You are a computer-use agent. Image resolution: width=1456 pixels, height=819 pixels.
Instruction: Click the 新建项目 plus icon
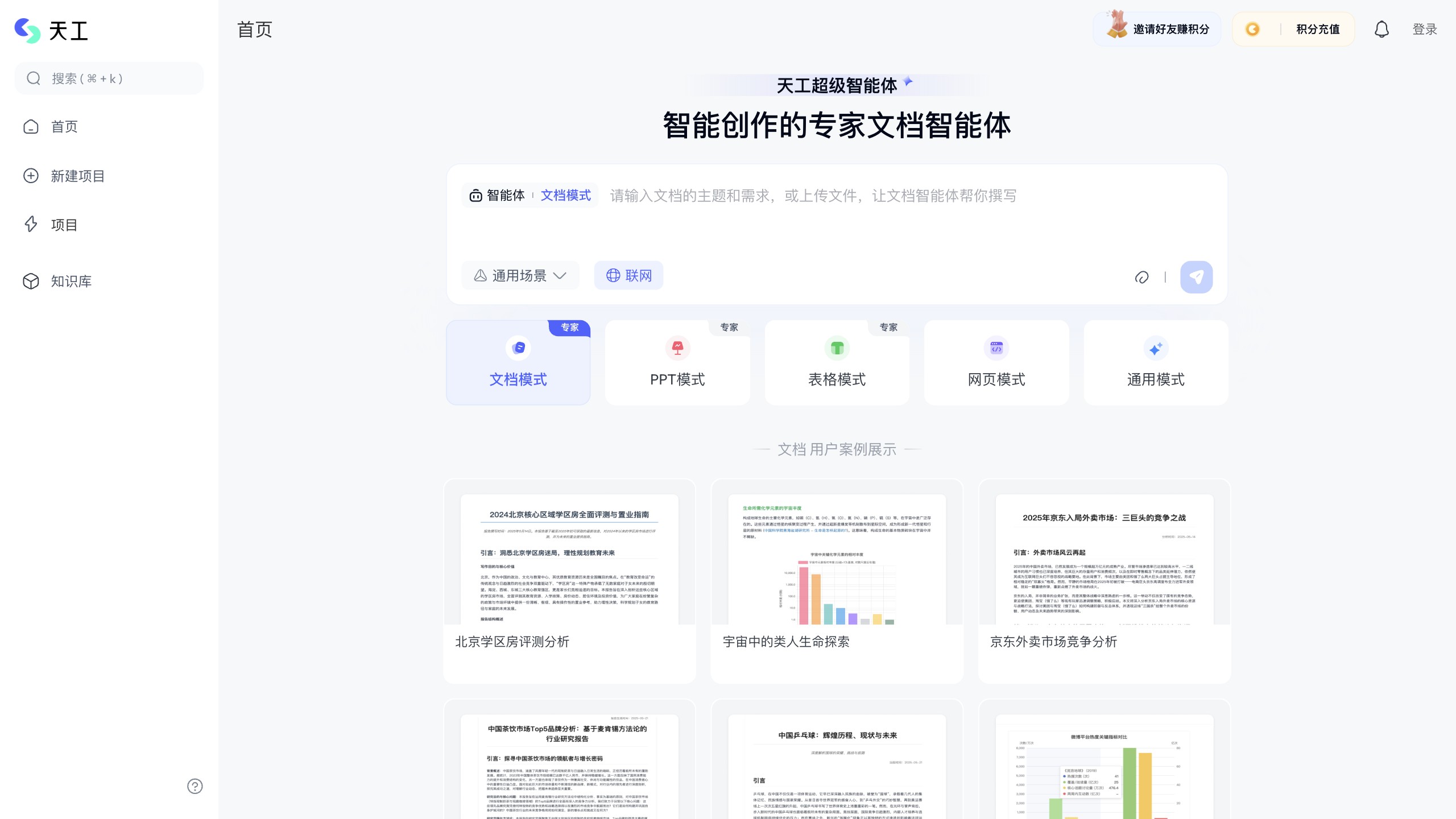(x=31, y=176)
